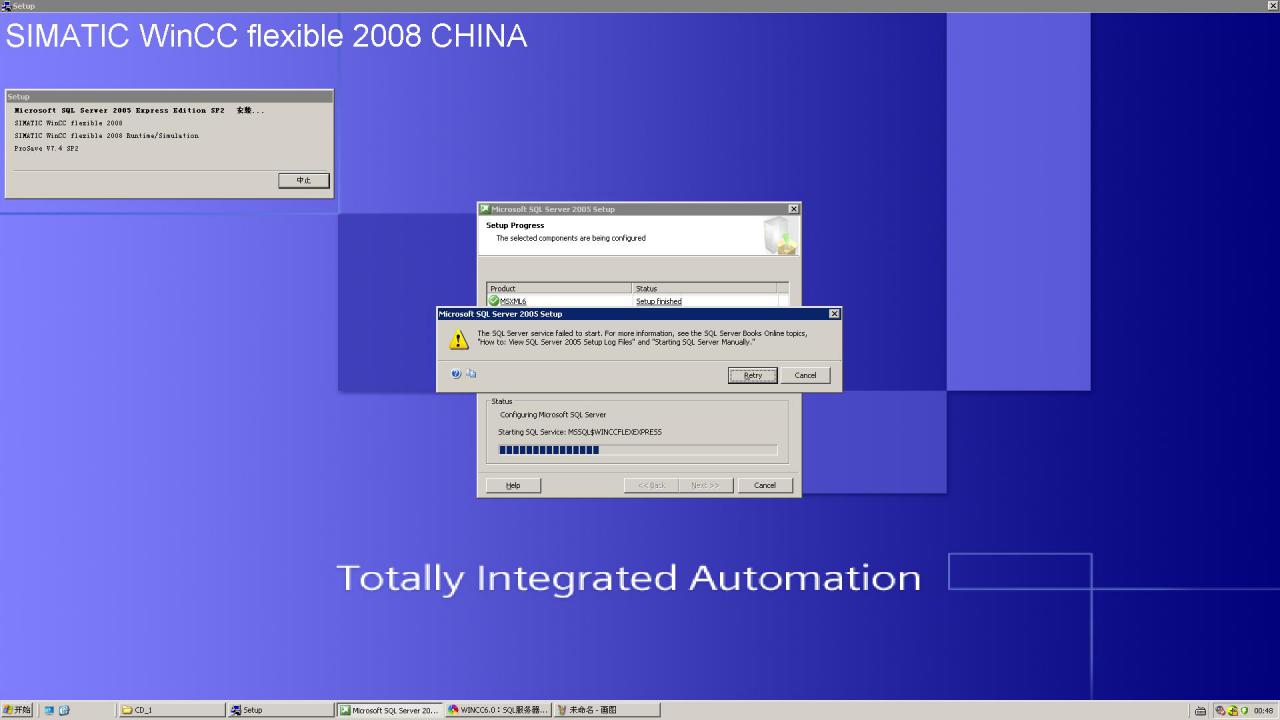Close the SQL Server error message box
Viewport: 1280px width, 720px height.
point(834,314)
